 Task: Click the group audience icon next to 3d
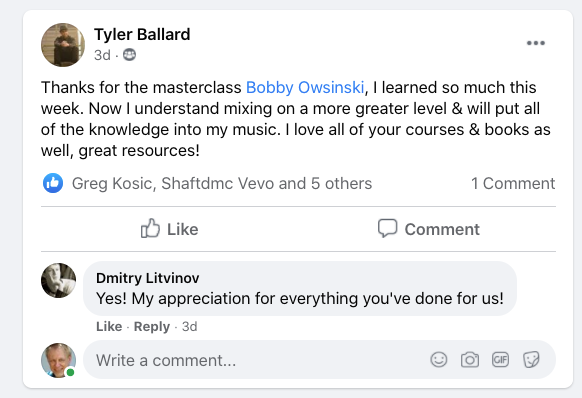pos(129,55)
